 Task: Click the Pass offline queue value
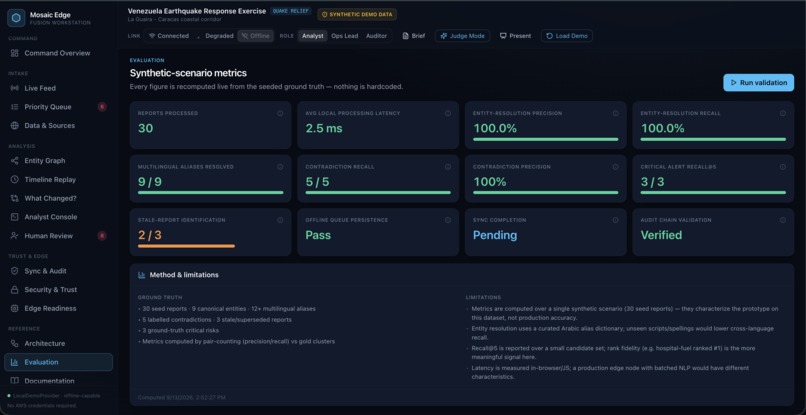click(x=318, y=235)
